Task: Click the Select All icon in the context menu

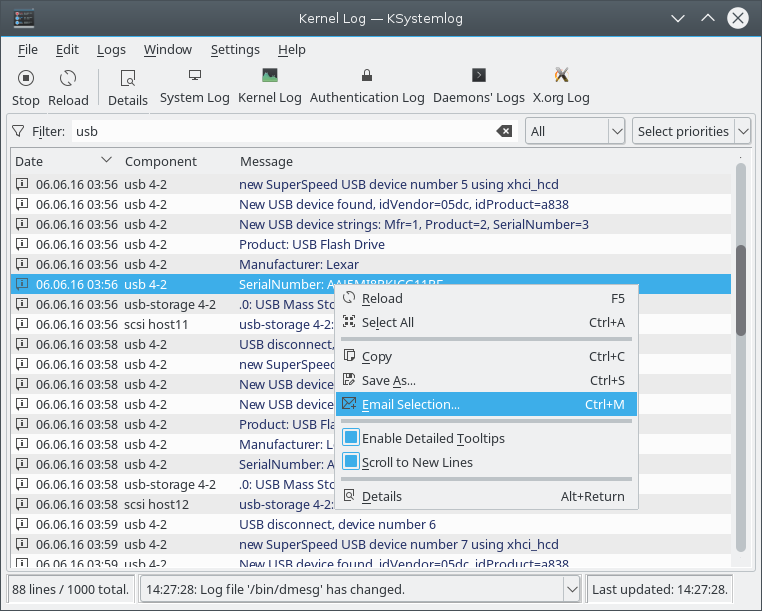Action: point(349,321)
